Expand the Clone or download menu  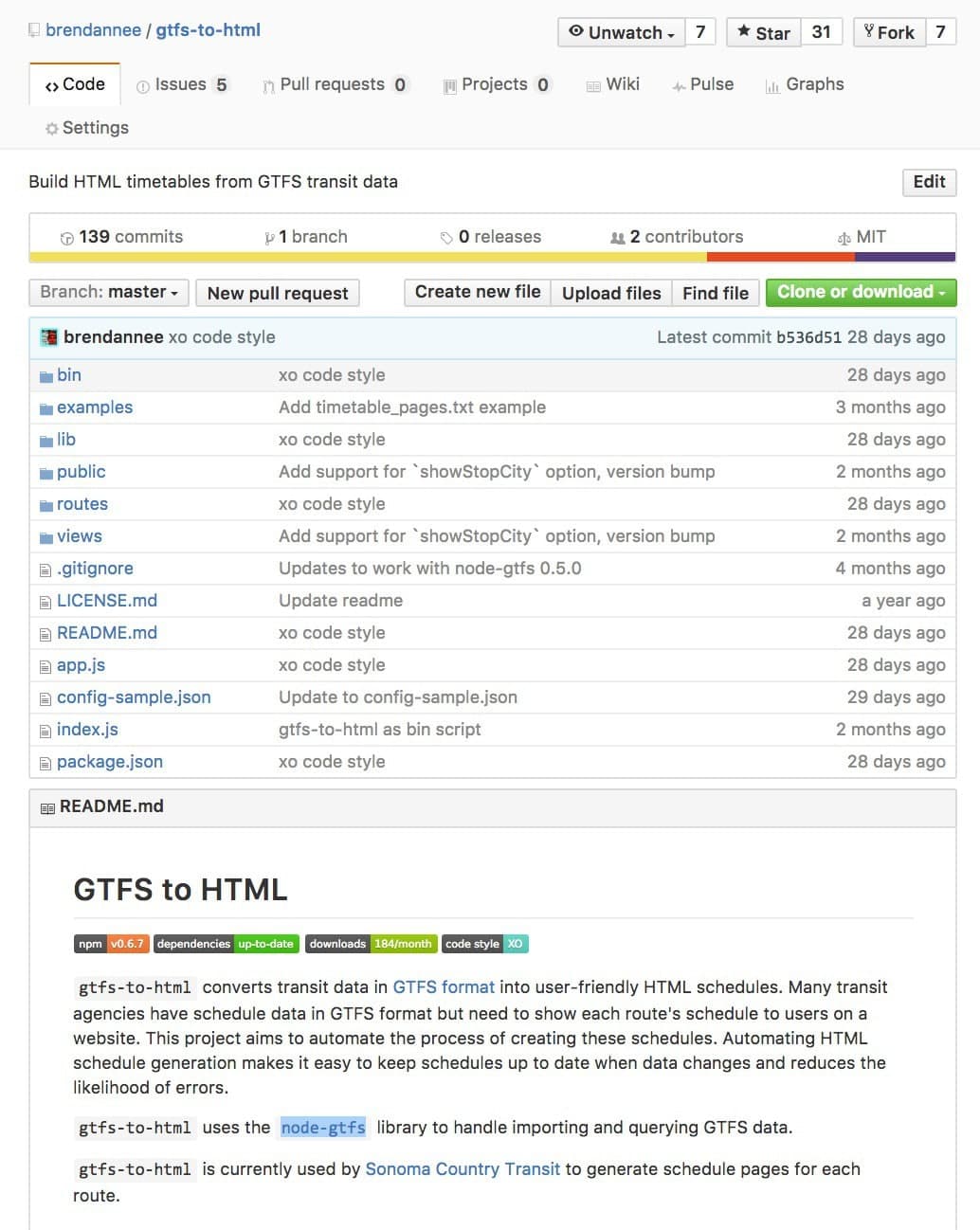pyautogui.click(x=861, y=292)
